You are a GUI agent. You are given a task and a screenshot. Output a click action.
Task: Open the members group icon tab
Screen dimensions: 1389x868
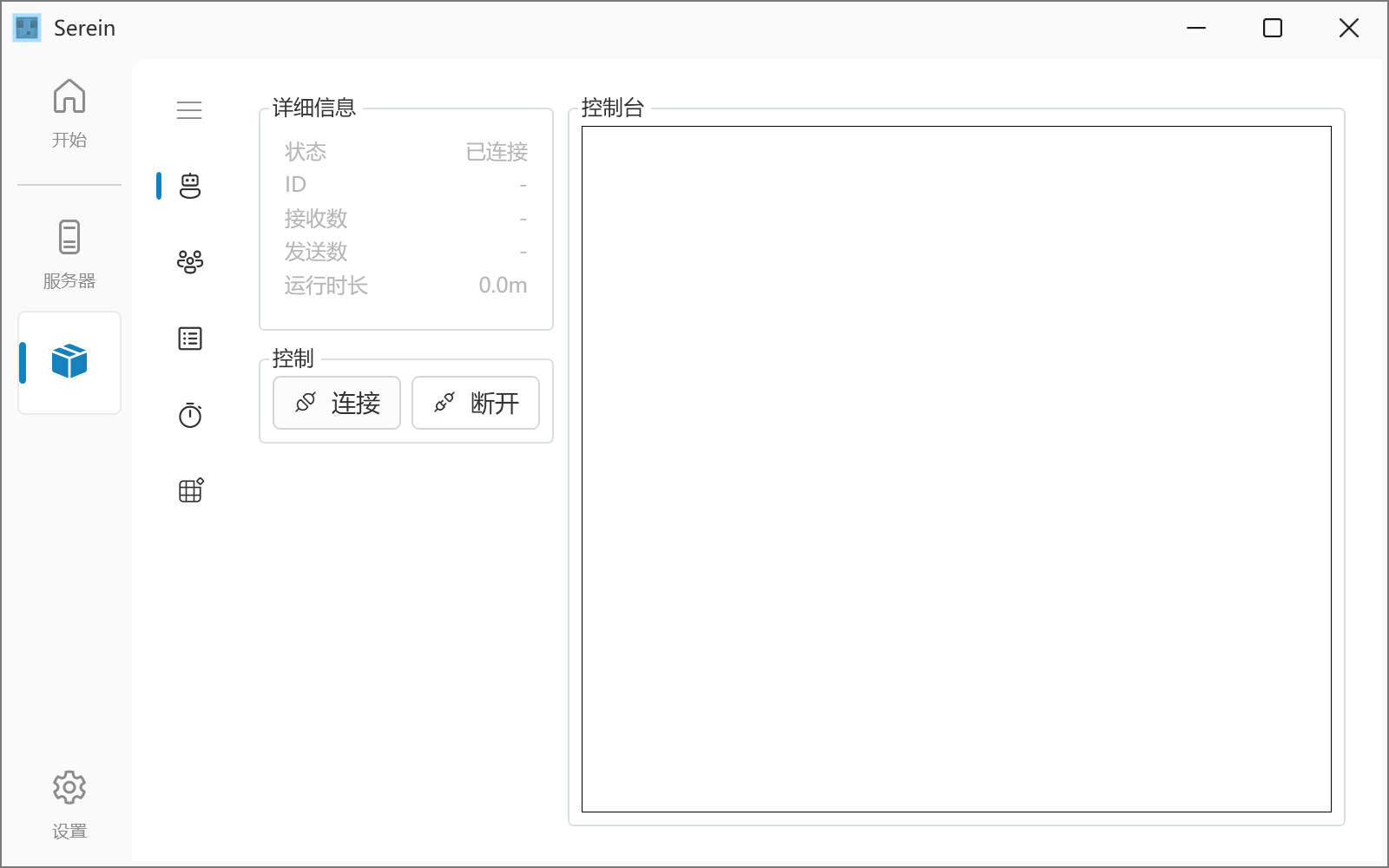pyautogui.click(x=189, y=262)
